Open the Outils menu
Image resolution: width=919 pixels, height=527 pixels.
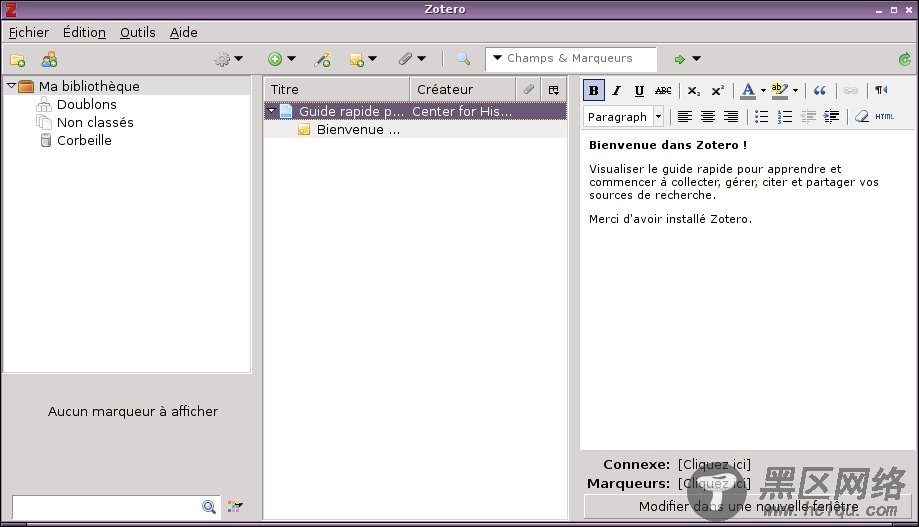point(138,32)
